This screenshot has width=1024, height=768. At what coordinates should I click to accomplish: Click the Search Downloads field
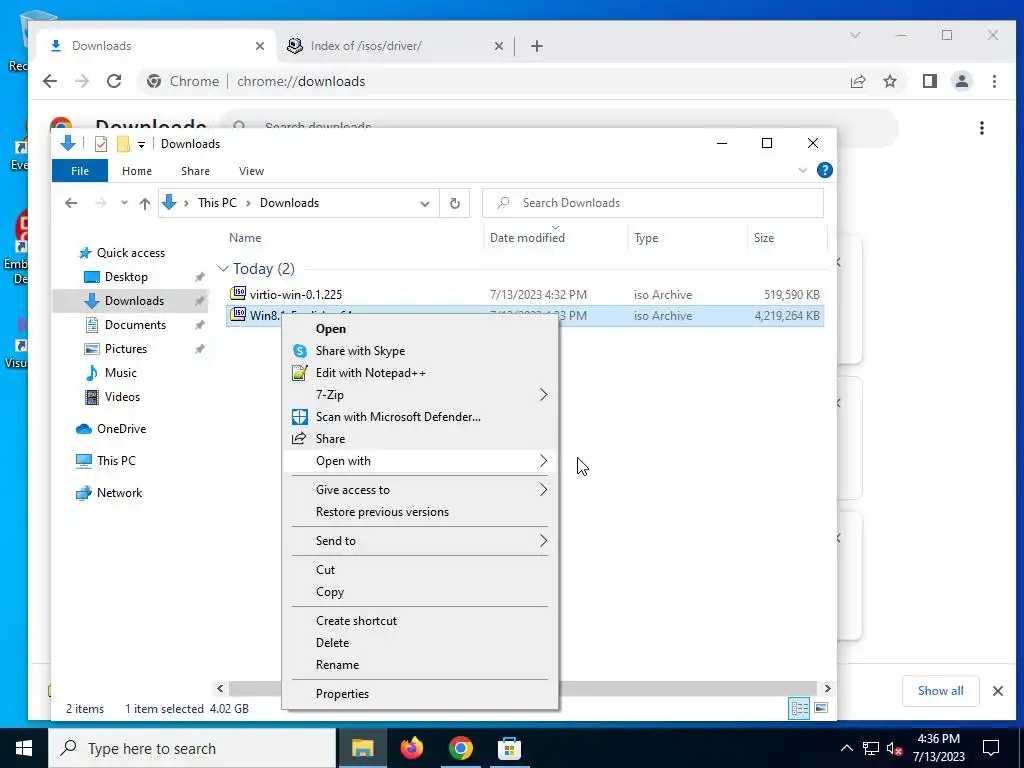click(652, 203)
